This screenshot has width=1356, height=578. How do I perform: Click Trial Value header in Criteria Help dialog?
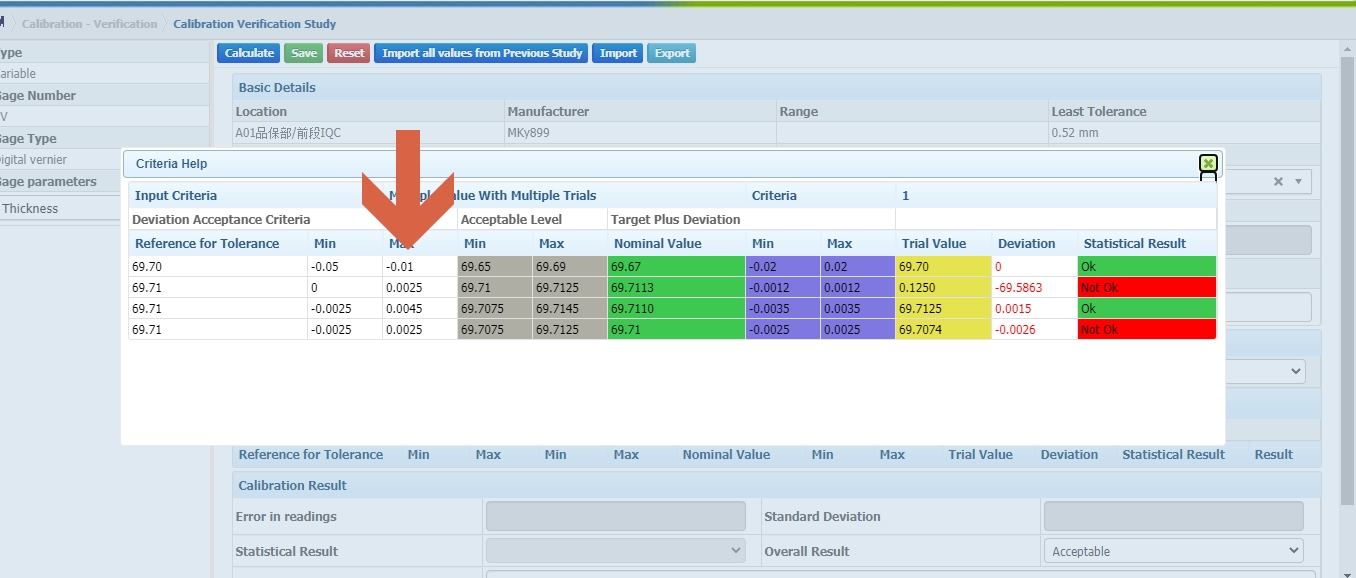tap(934, 243)
